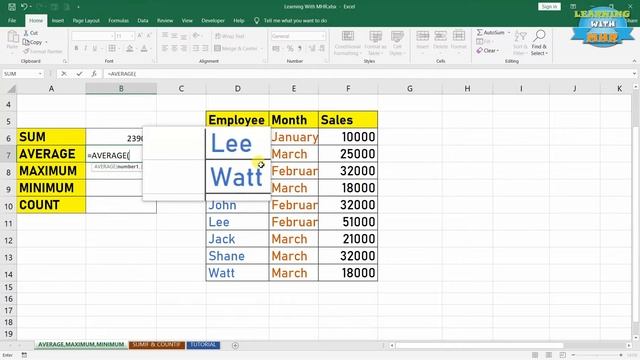Switch to the Page Layout tab
Image resolution: width=640 pixels, height=360 pixels.
pos(86,20)
